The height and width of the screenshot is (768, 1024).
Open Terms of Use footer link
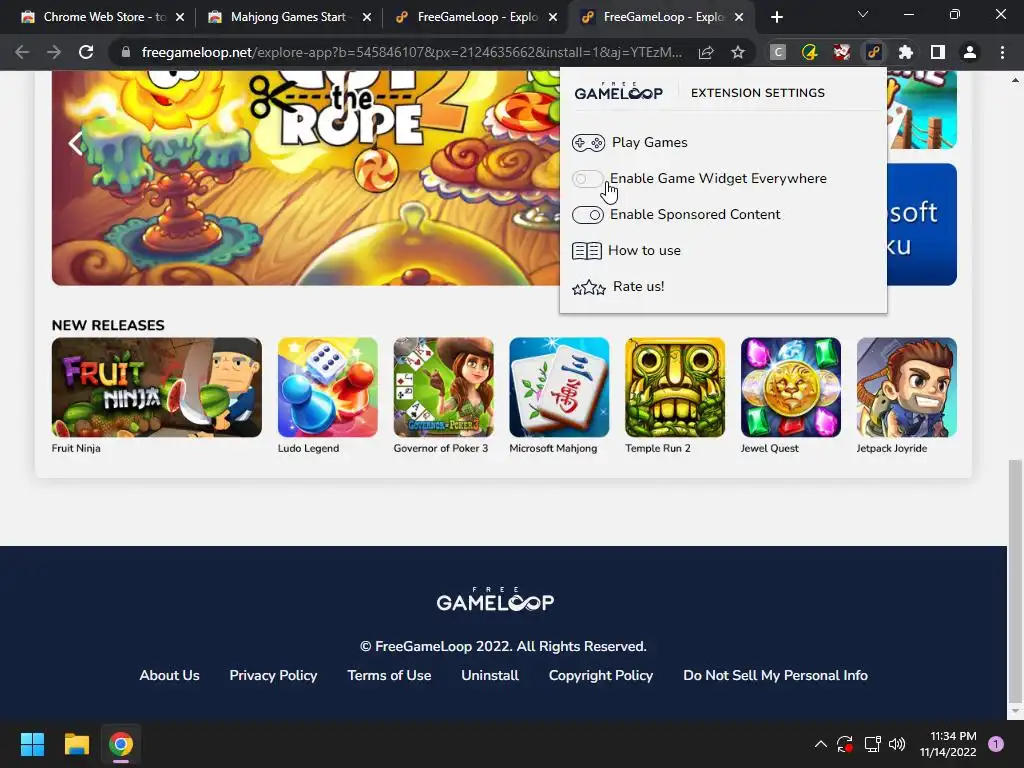click(x=389, y=675)
